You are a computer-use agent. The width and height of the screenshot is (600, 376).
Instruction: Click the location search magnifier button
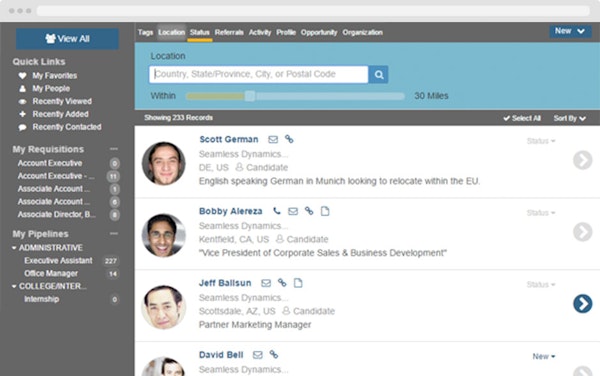(378, 75)
